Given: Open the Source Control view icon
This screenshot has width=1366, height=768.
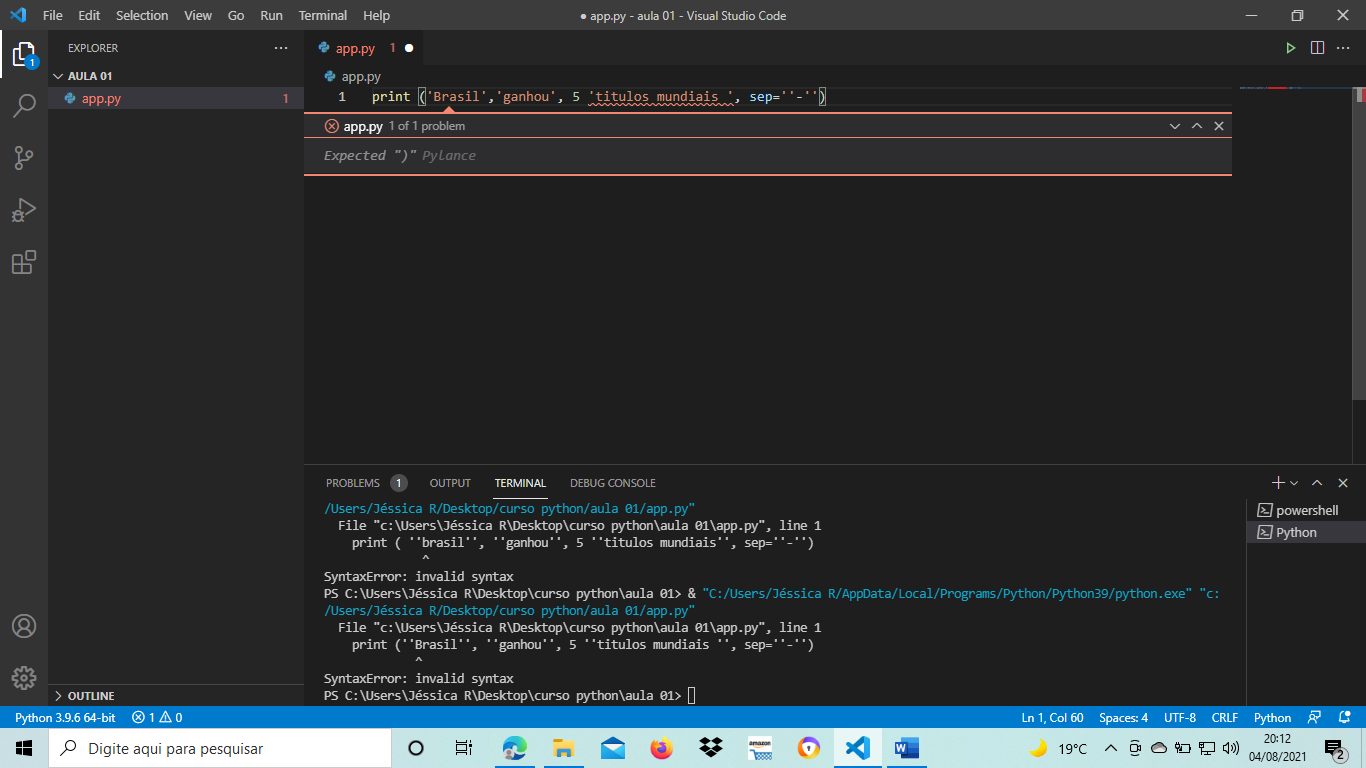Looking at the screenshot, I should (x=24, y=157).
